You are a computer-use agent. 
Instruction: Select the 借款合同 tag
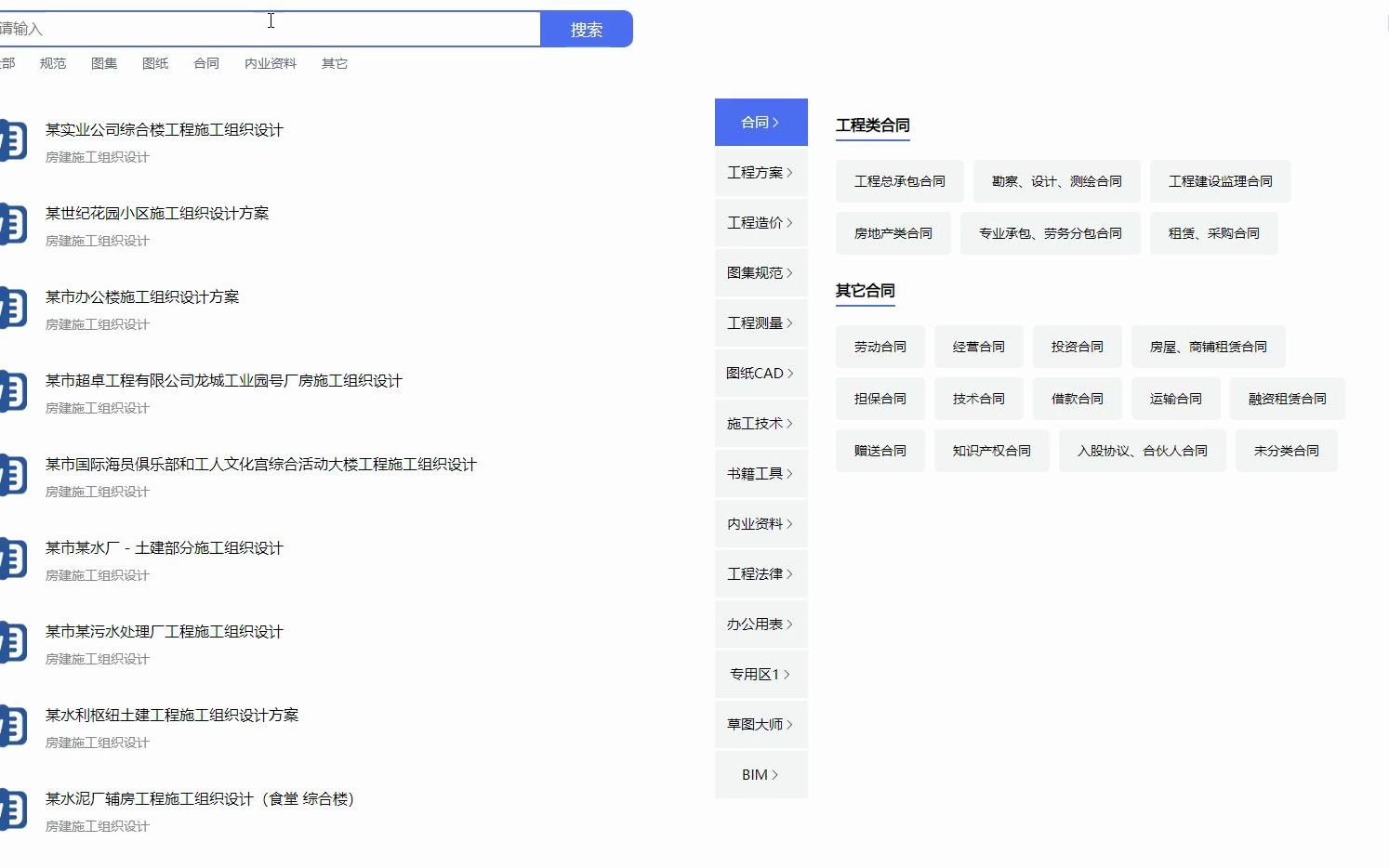pyautogui.click(x=1078, y=399)
